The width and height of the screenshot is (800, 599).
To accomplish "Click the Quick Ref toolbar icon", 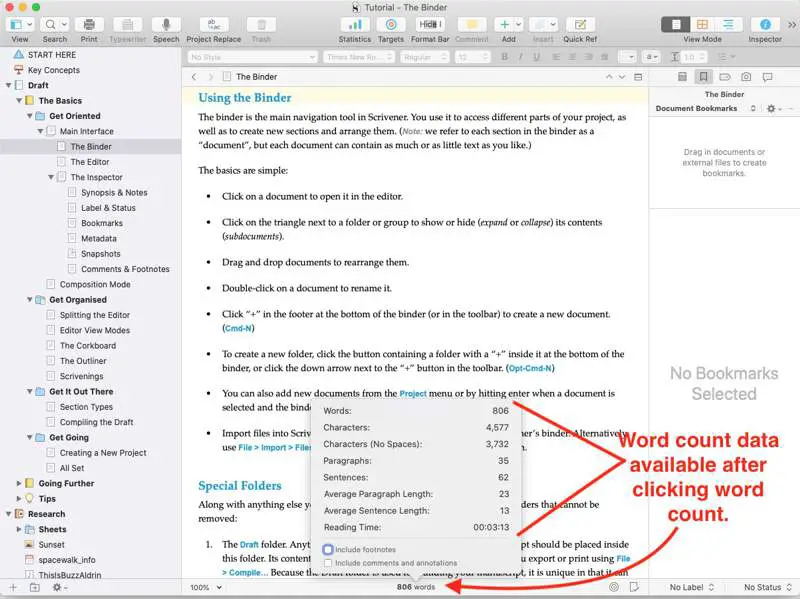I will (x=580, y=24).
